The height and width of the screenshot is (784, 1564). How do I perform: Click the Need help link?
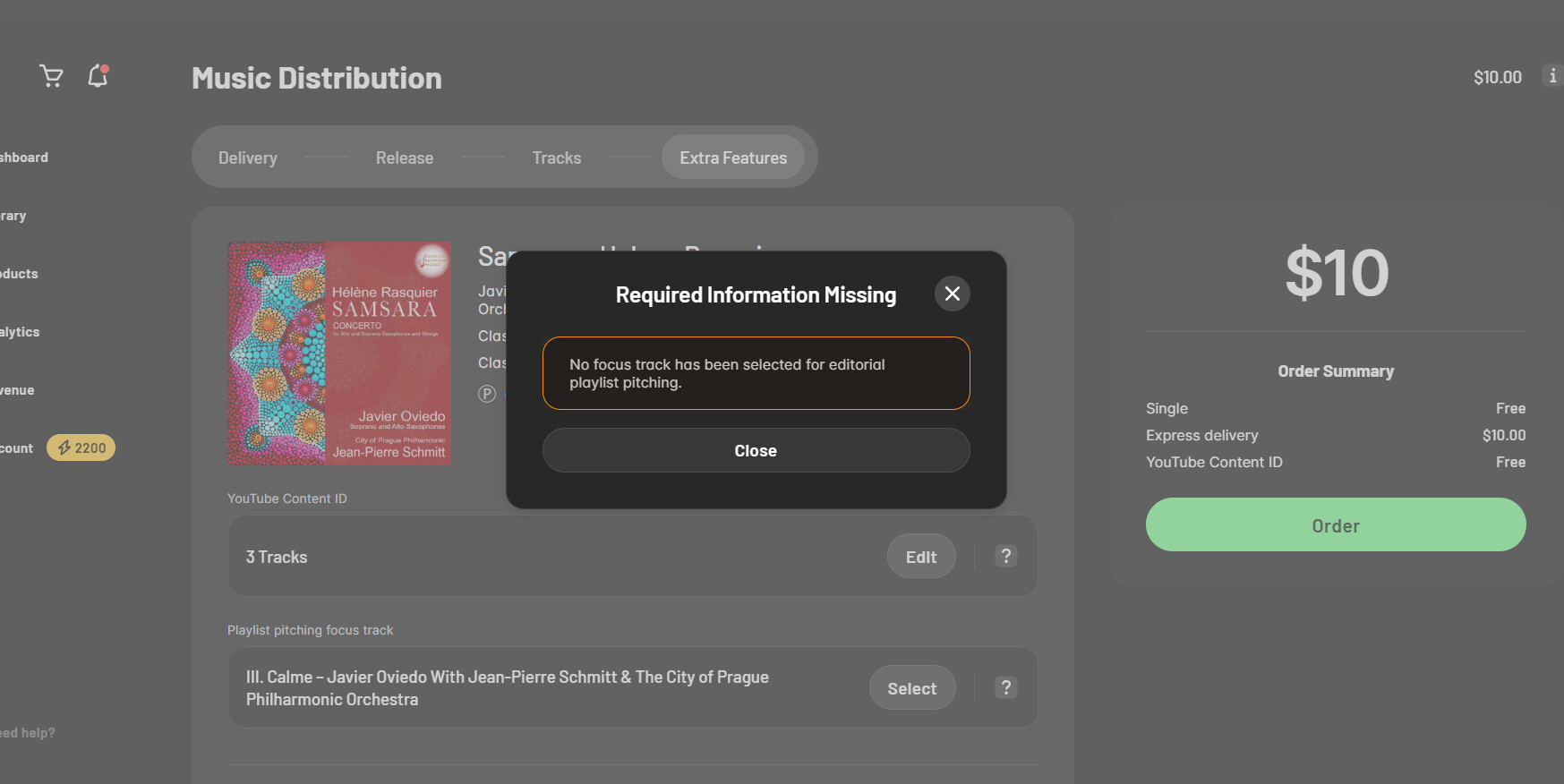pos(27,733)
